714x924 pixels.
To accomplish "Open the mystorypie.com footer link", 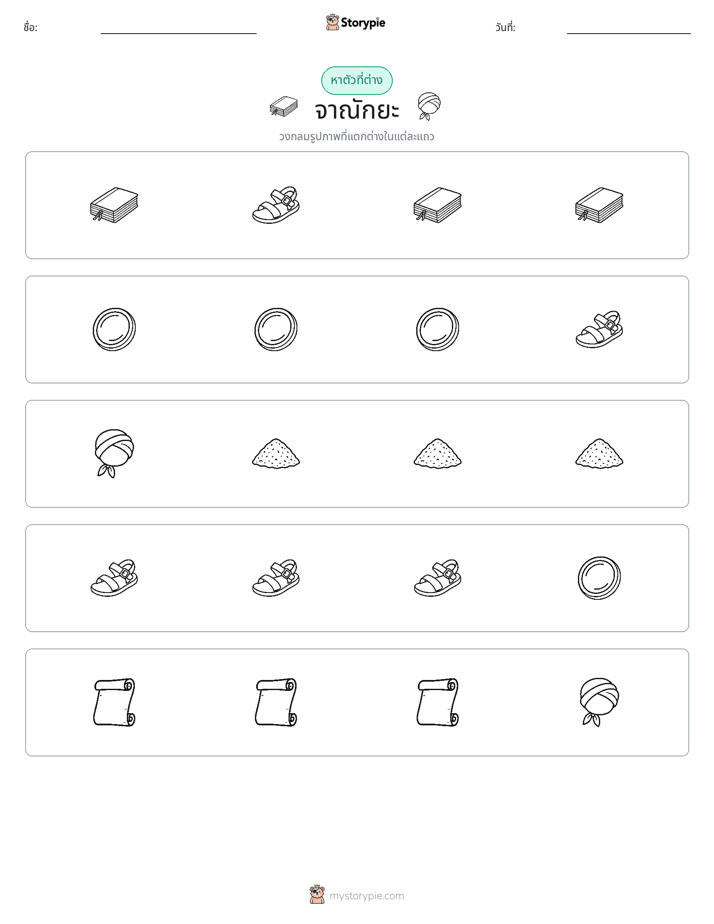I will coord(357,895).
